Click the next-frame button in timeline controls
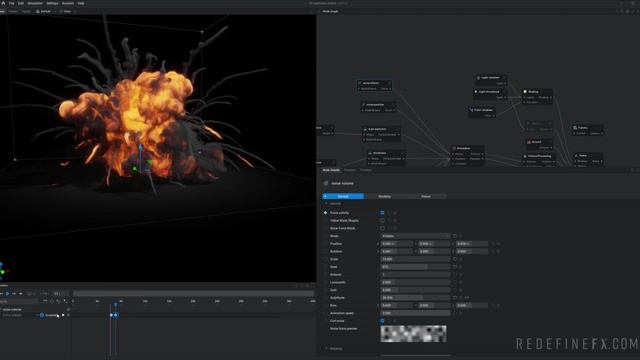Image resolution: width=640 pixels, height=360 pixels. click(14, 293)
